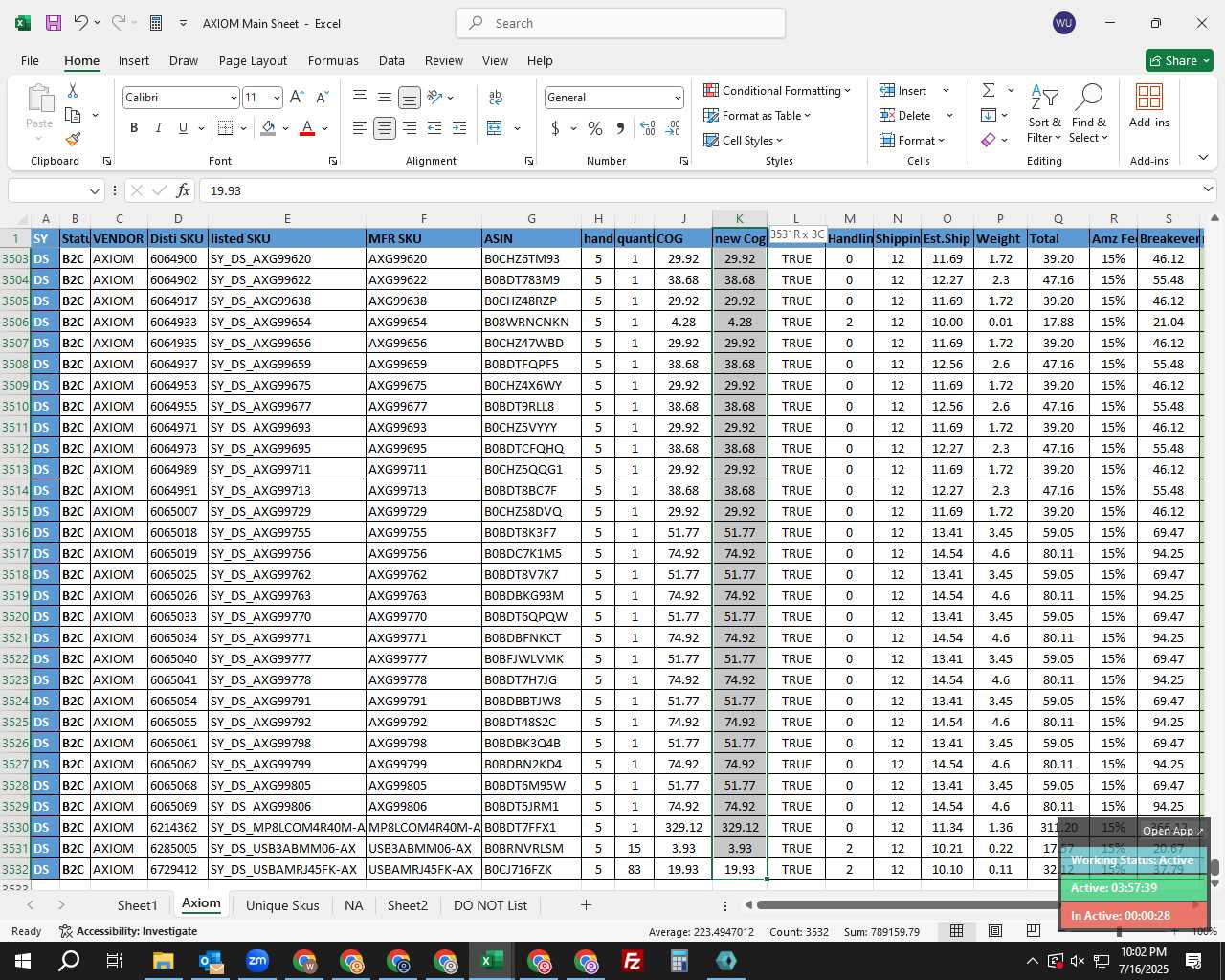Click the Fill down arrow icon
Viewport: 1225px width, 980px height.
pyautogui.click(x=989, y=115)
